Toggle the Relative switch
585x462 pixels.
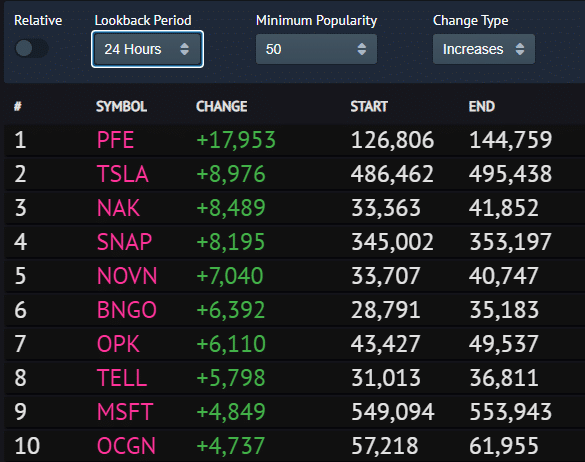pyautogui.click(x=31, y=49)
